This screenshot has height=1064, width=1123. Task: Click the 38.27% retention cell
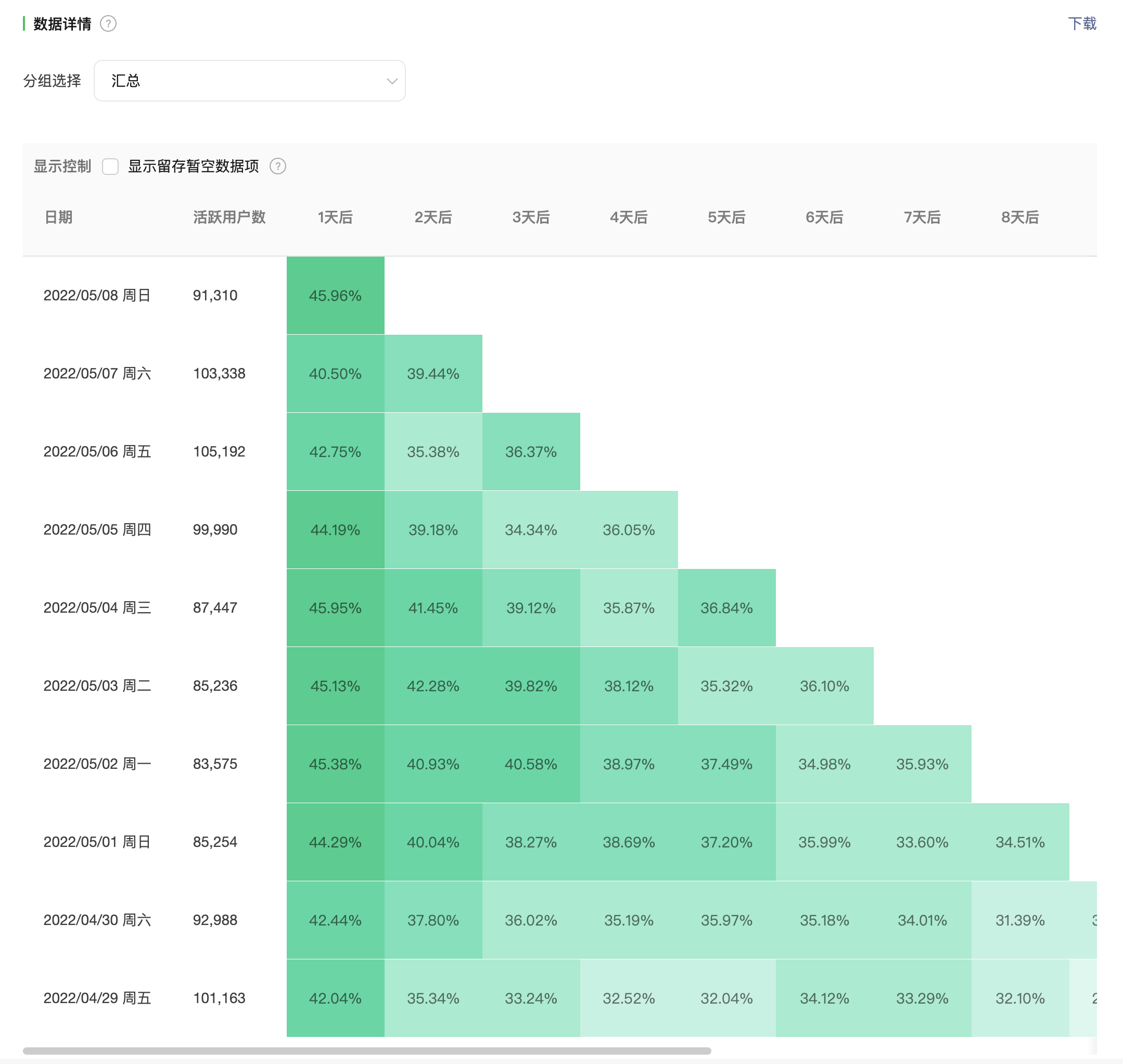click(x=531, y=842)
